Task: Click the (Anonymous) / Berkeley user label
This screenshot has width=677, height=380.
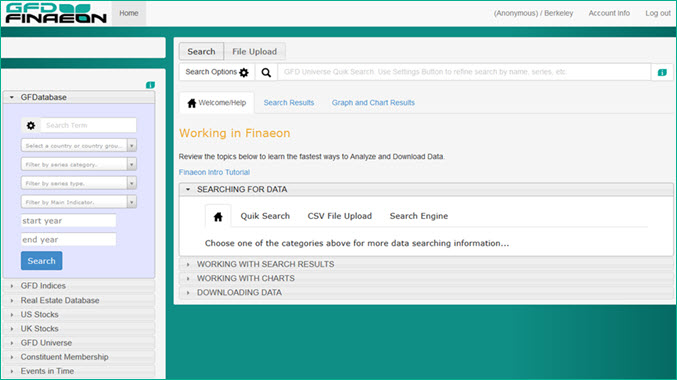Action: pos(533,13)
